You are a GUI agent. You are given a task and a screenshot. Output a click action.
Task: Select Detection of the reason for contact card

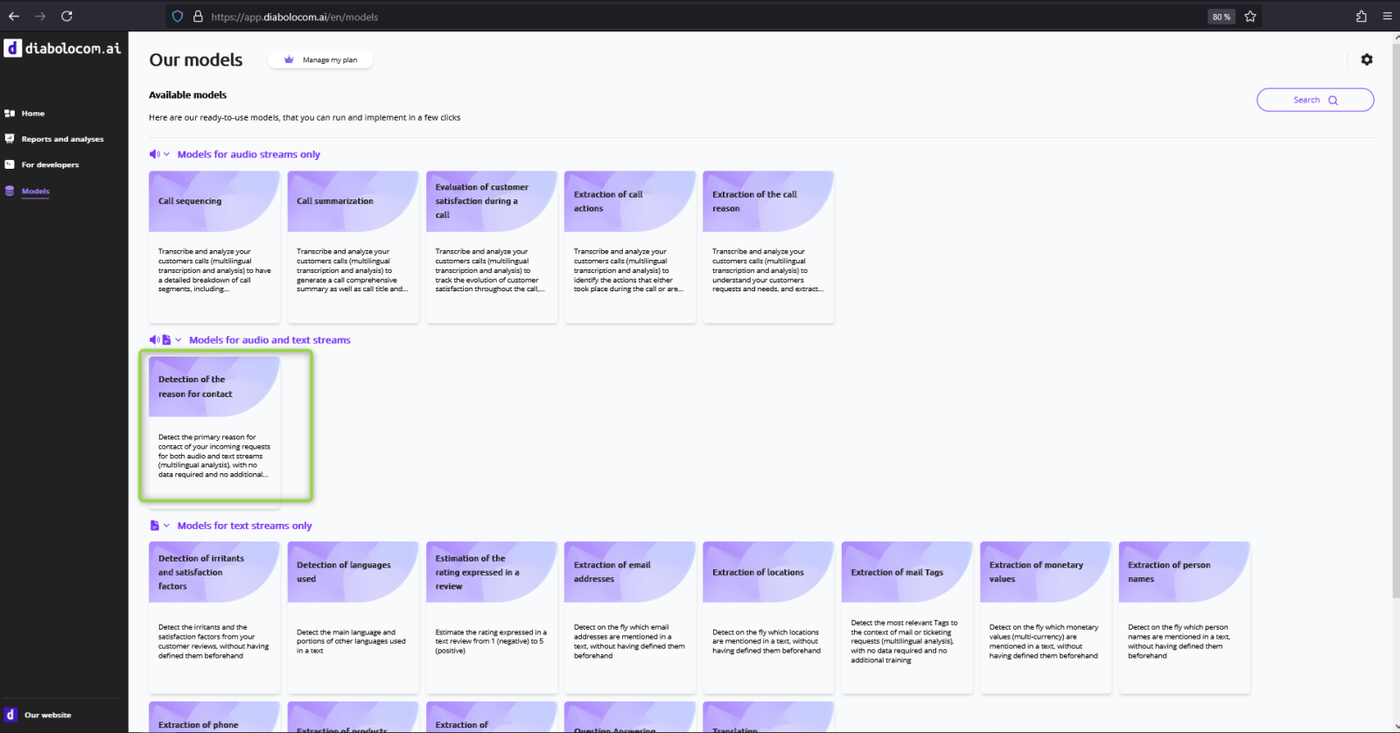(x=214, y=426)
